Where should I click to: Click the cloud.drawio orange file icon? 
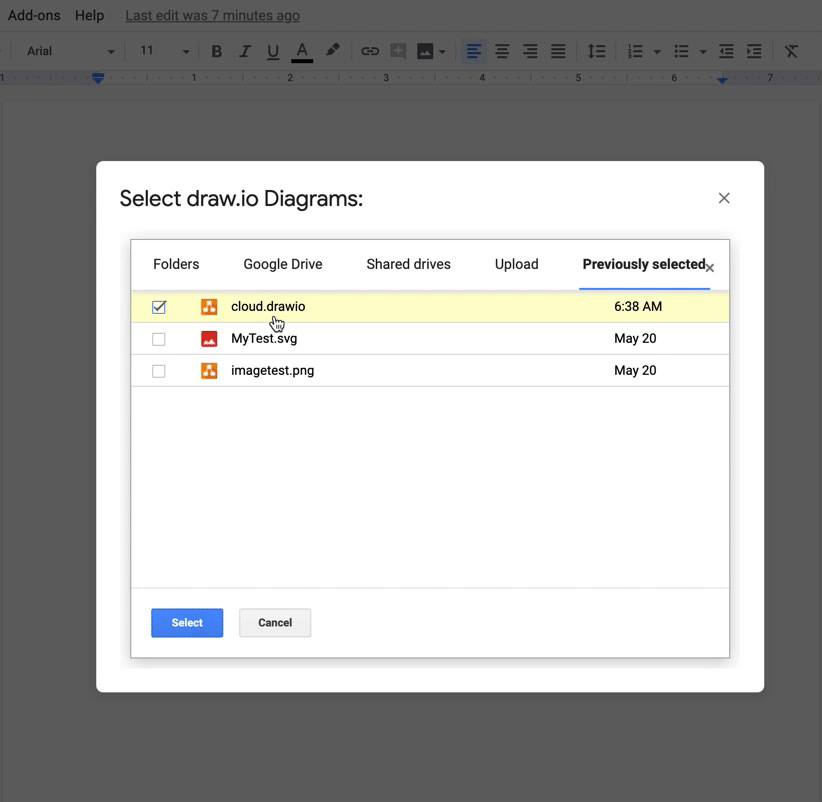click(x=209, y=307)
